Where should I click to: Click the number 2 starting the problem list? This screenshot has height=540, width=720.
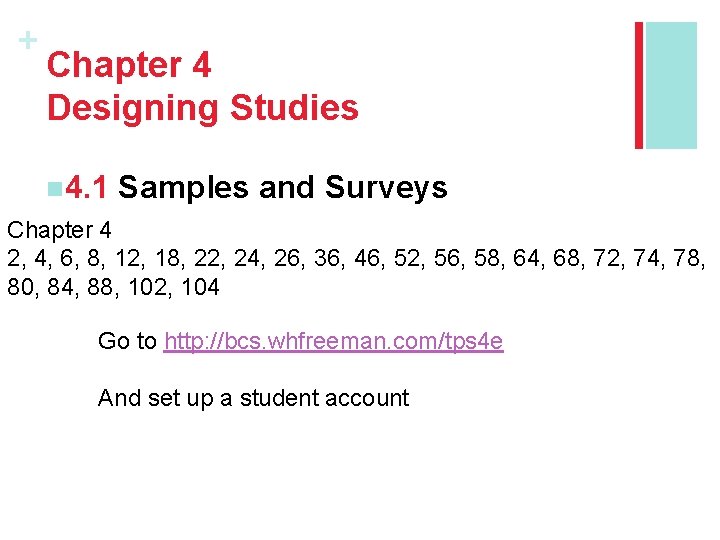15,259
